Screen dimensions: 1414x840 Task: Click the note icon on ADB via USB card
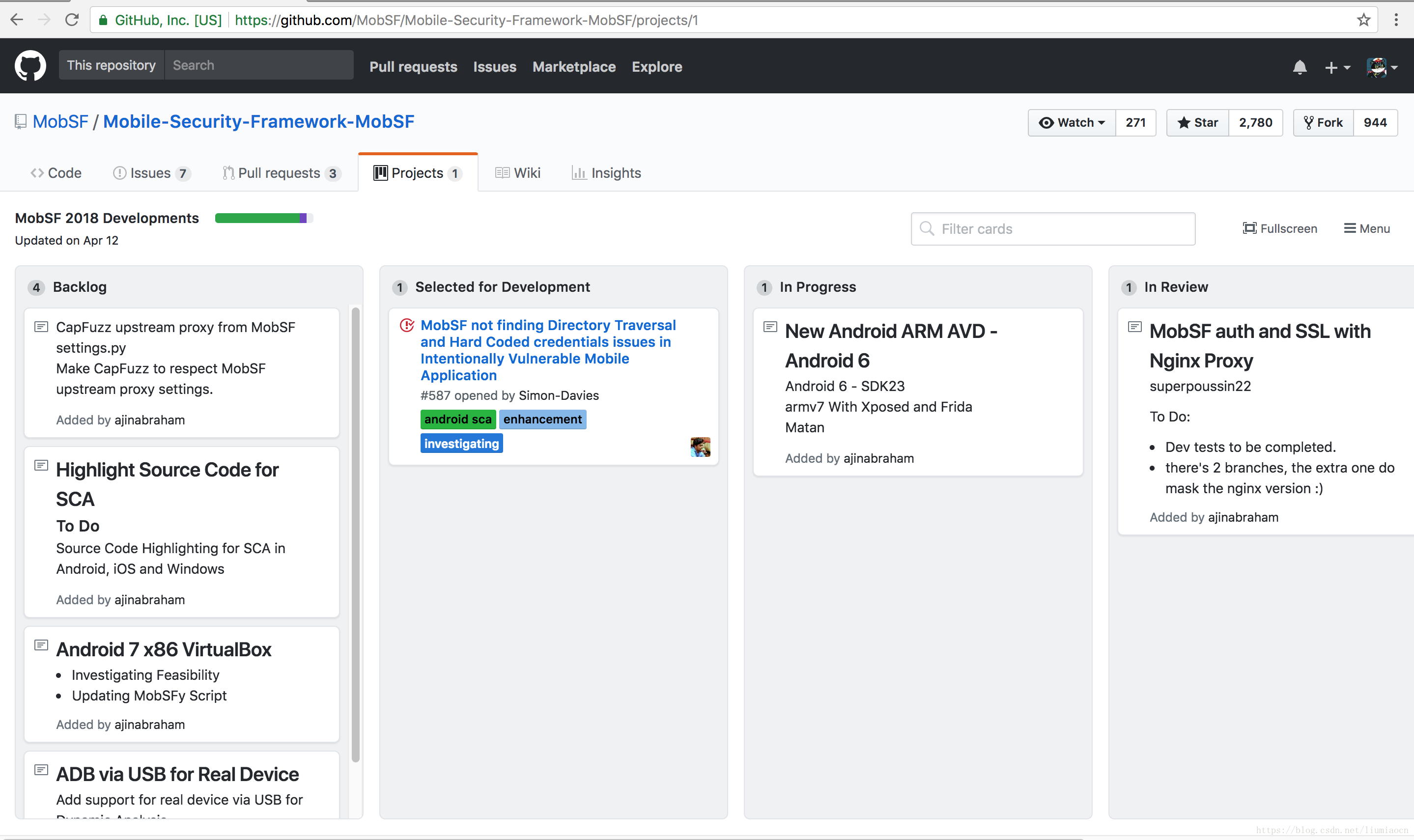point(41,770)
